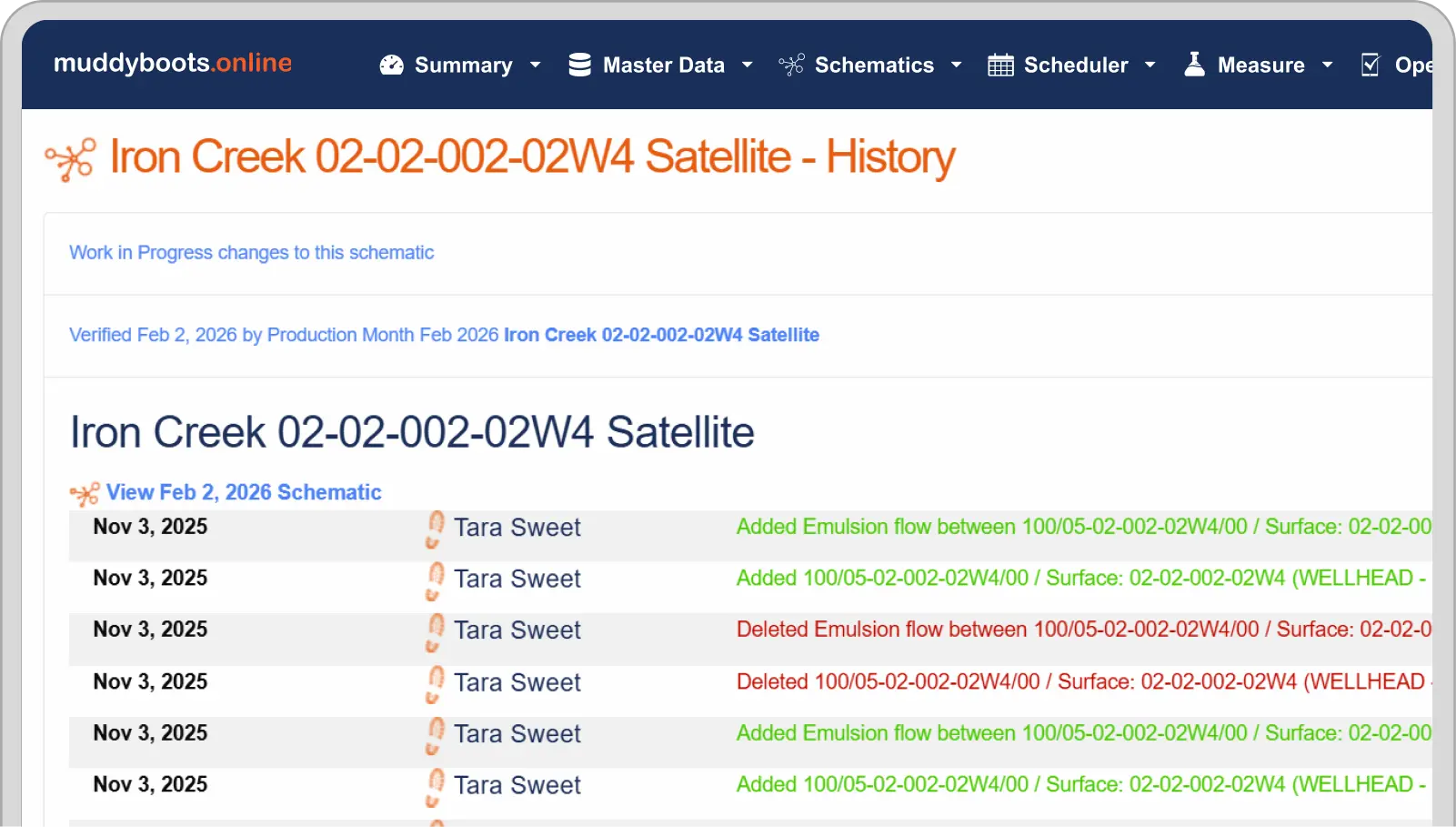Click the schematic icon beside the page title
1456x827 pixels.
[71, 159]
